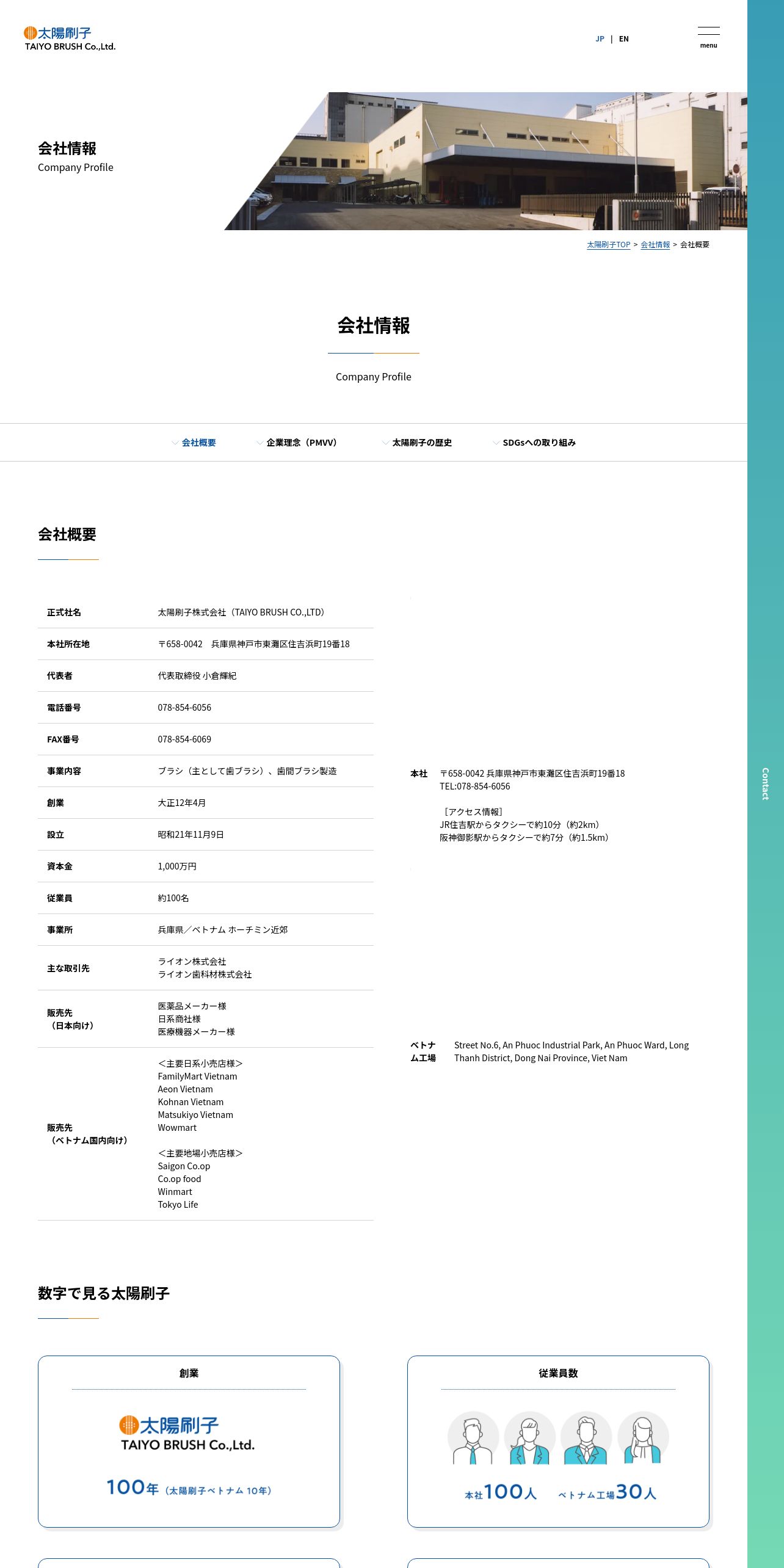The image size is (784, 1568).
Task: Switch language to EN
Action: pos(623,38)
